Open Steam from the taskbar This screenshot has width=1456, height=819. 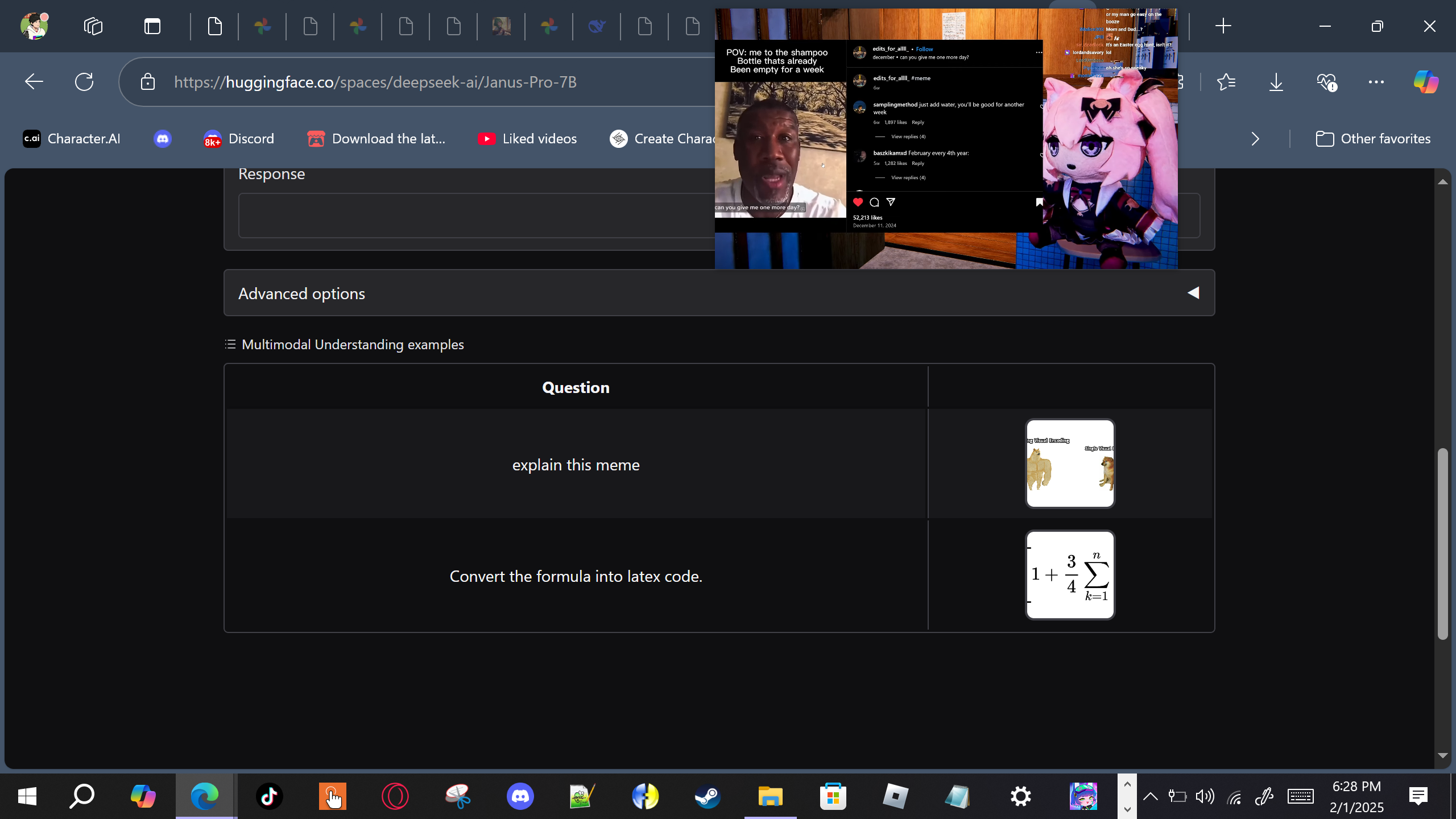(708, 796)
